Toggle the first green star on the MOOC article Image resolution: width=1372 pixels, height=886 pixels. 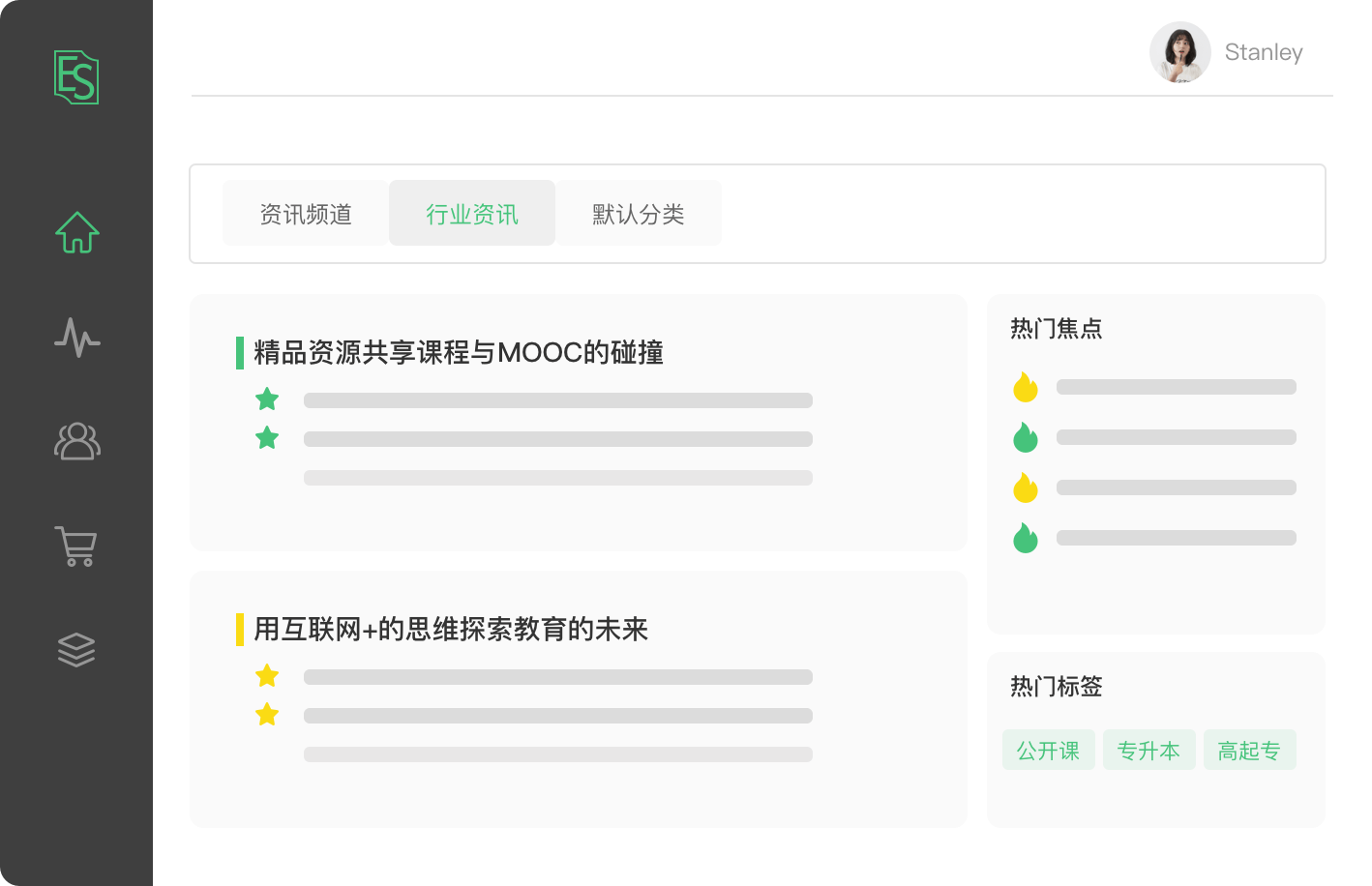(266, 399)
